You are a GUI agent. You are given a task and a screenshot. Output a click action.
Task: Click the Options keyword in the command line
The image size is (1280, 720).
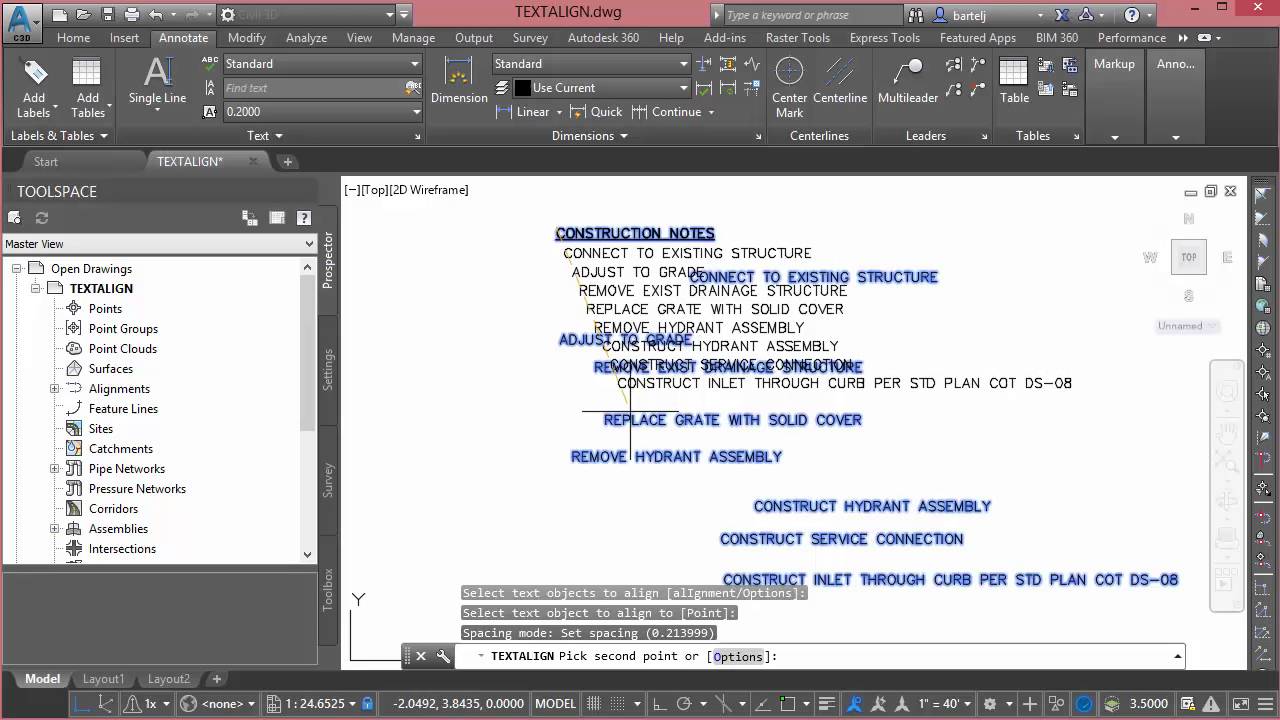(x=738, y=657)
